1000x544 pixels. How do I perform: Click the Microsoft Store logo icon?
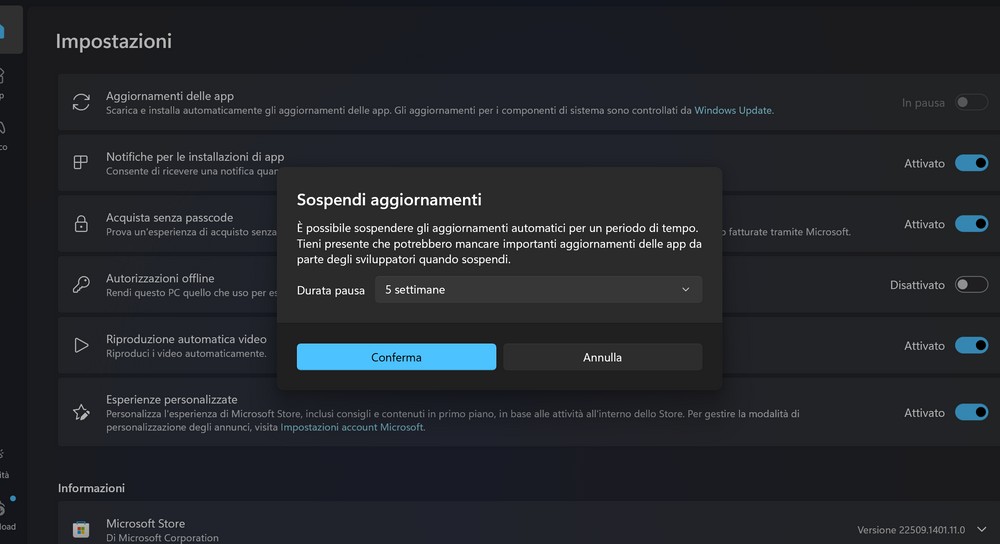81,529
